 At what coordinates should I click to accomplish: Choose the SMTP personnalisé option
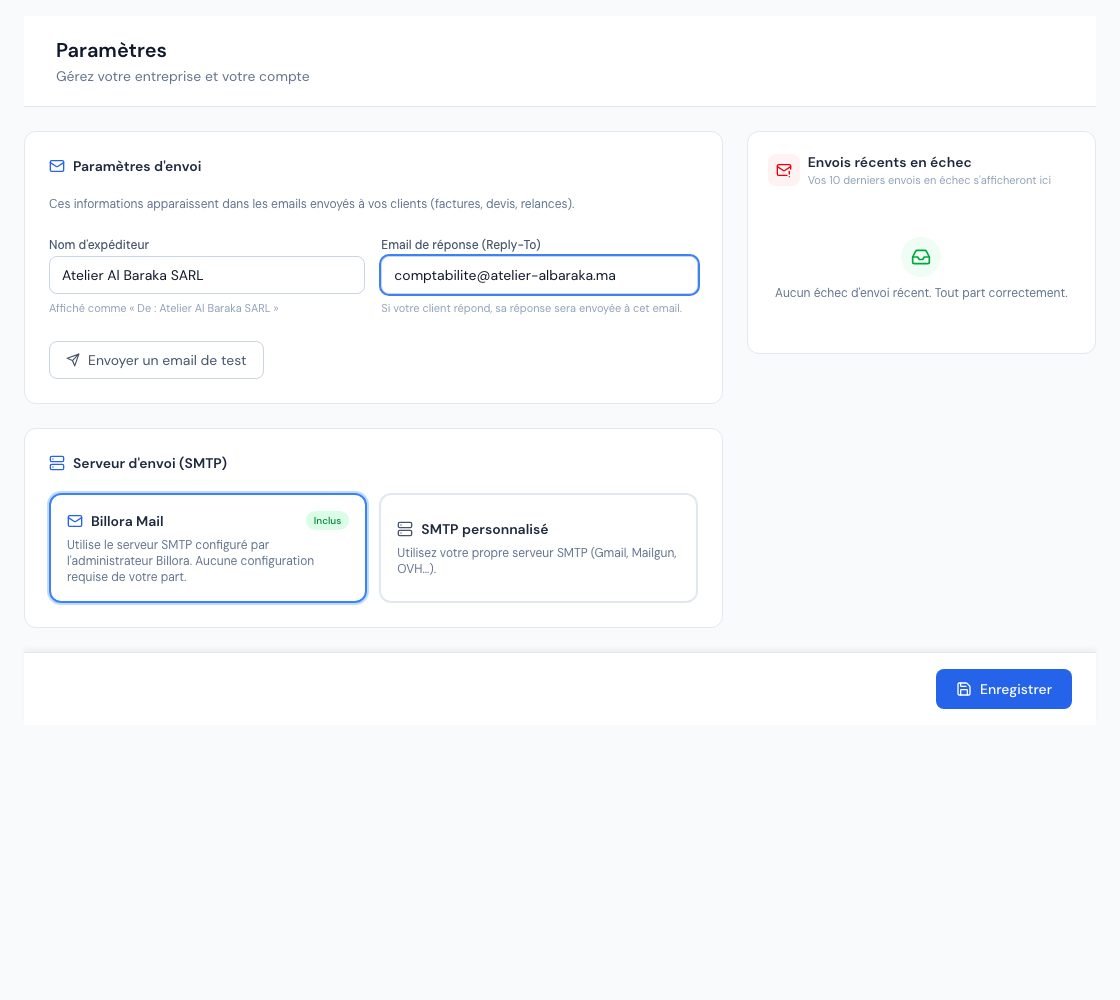point(539,548)
